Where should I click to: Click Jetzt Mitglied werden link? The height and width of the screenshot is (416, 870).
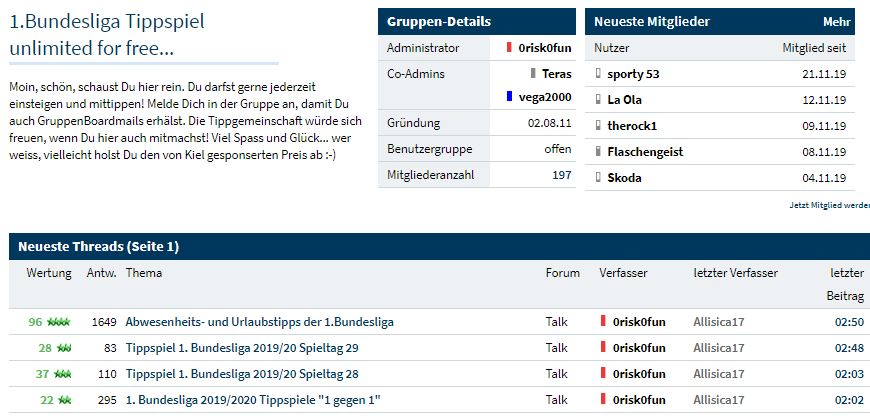click(829, 205)
